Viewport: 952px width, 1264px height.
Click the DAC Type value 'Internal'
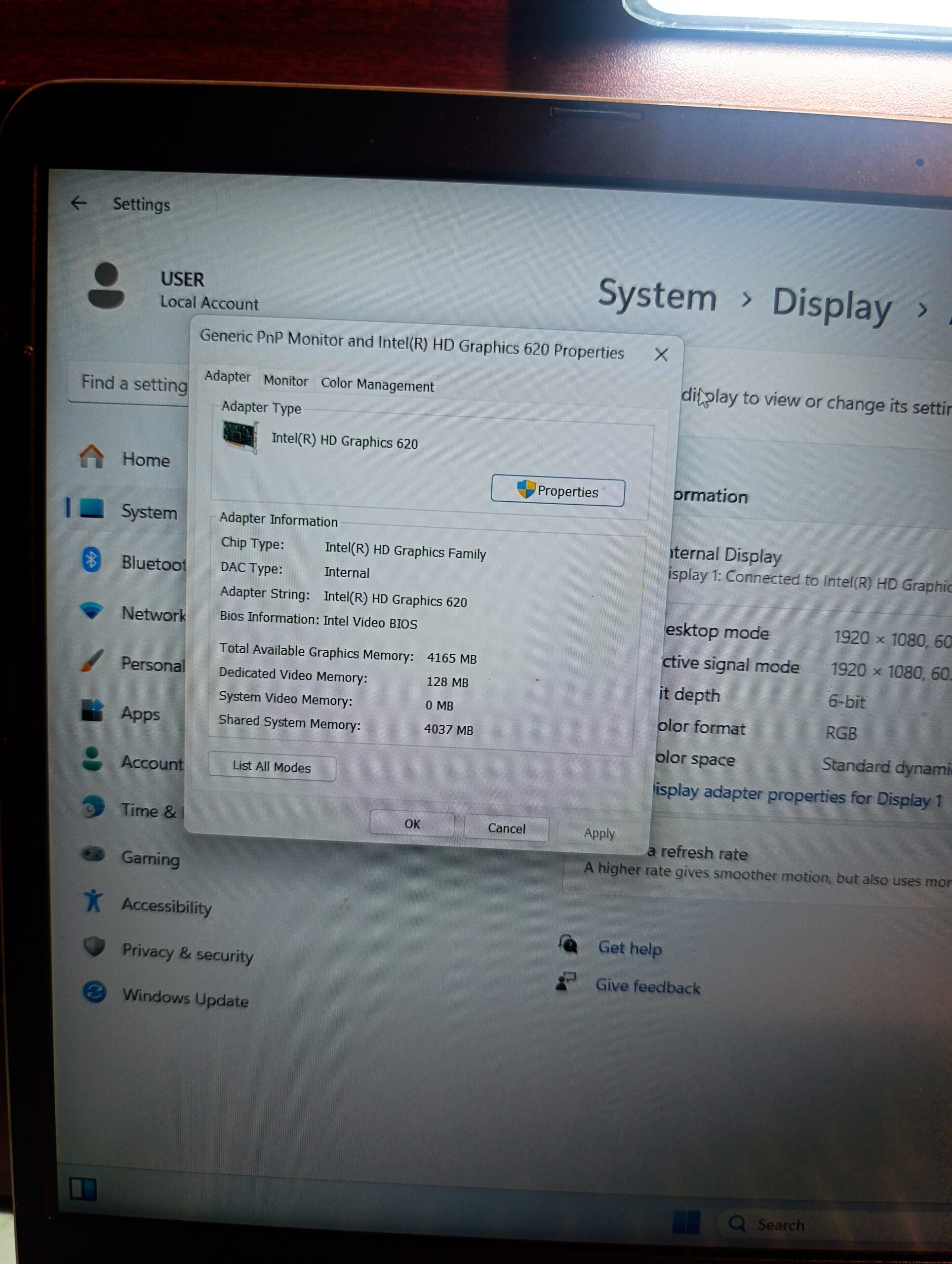coord(347,572)
